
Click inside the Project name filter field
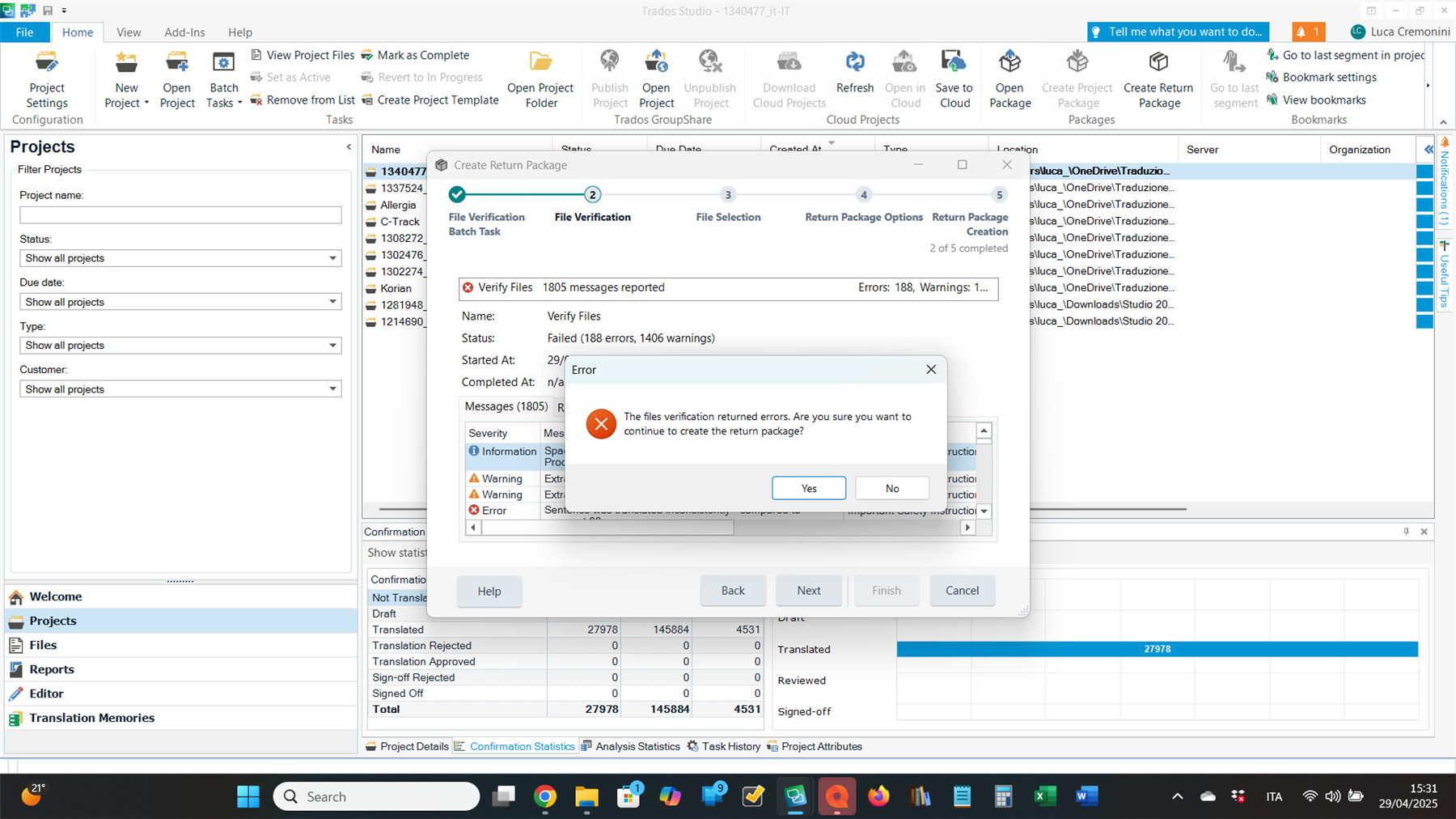(180, 214)
